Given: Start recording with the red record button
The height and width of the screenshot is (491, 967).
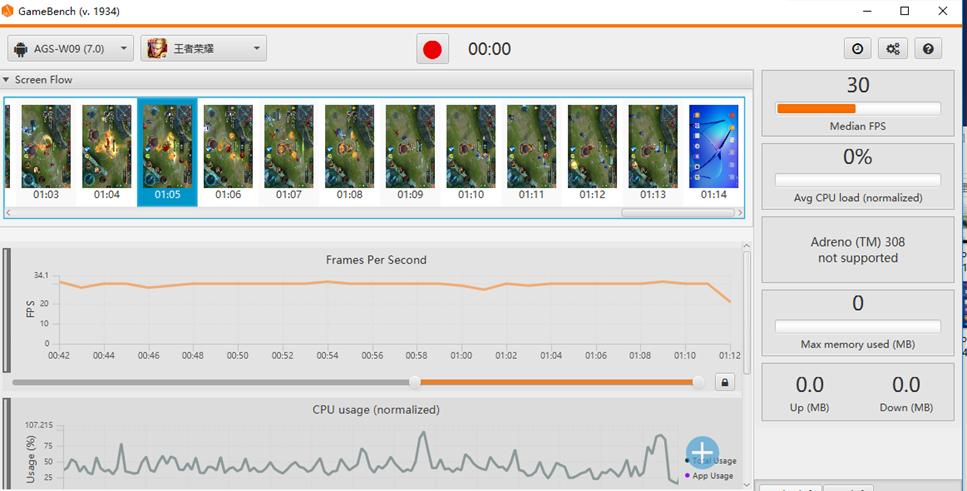Looking at the screenshot, I should pos(432,49).
